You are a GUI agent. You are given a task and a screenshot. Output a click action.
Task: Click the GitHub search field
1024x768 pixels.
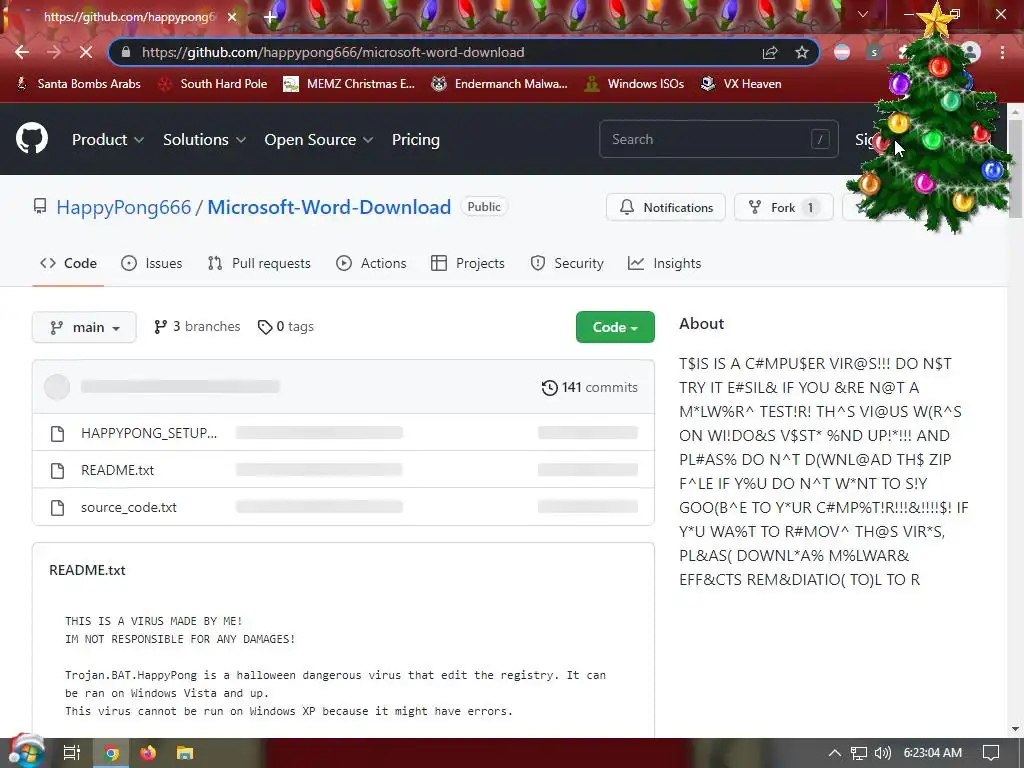[718, 139]
